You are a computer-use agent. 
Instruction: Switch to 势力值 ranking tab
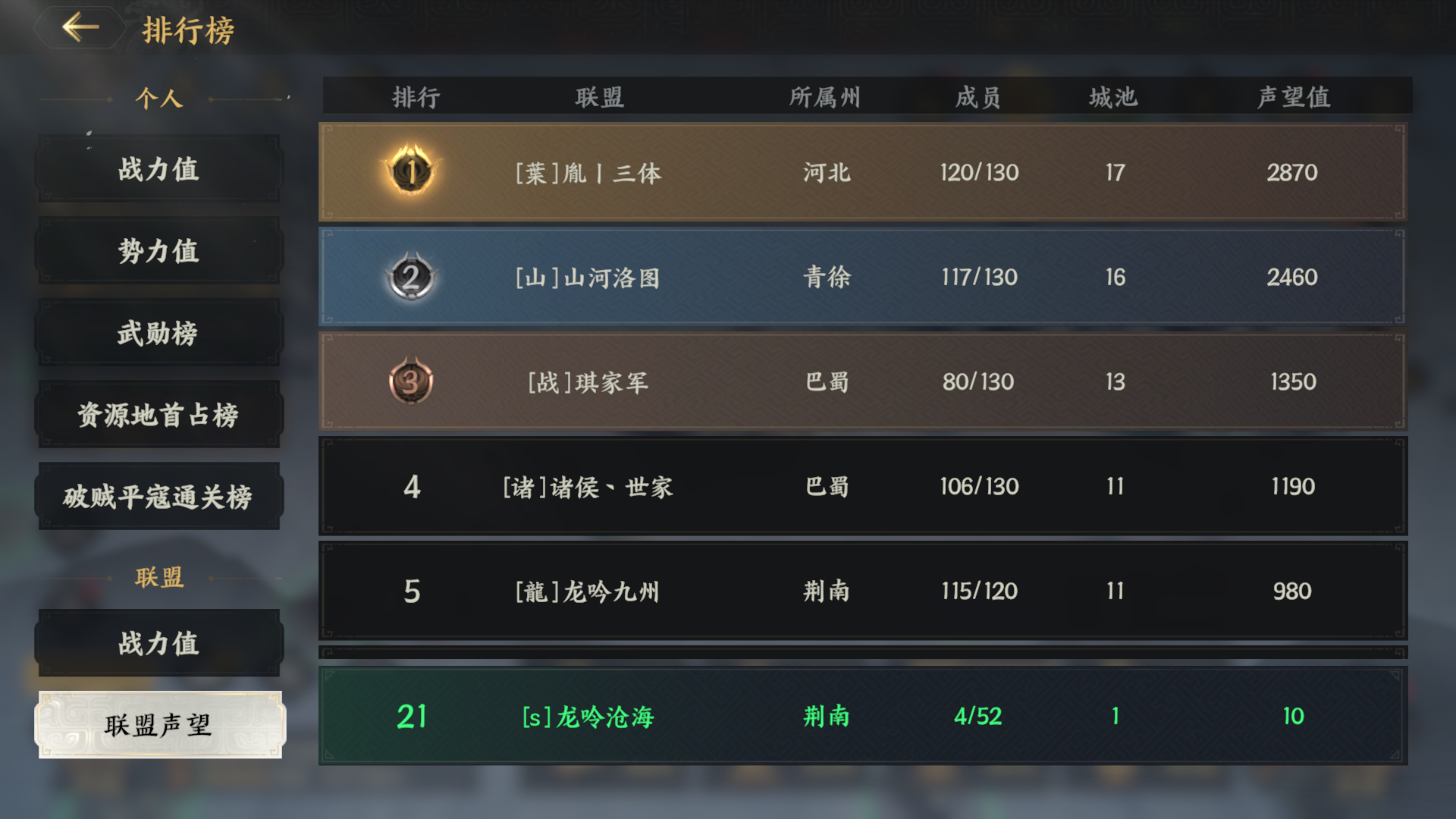click(159, 250)
